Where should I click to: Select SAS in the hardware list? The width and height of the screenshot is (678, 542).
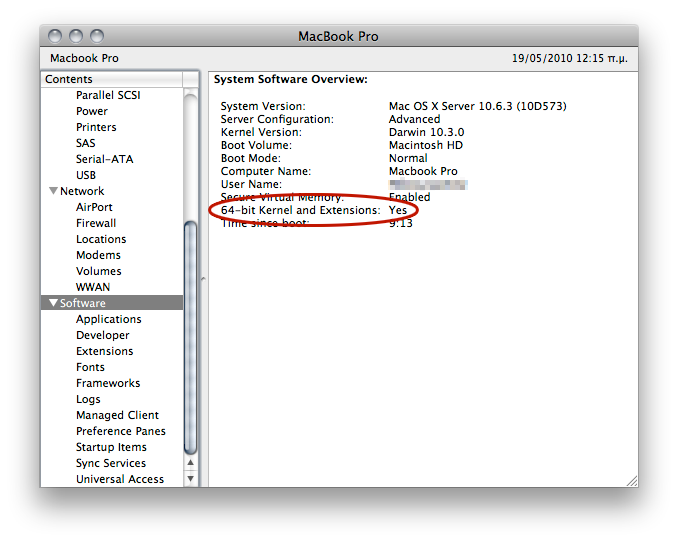click(86, 143)
